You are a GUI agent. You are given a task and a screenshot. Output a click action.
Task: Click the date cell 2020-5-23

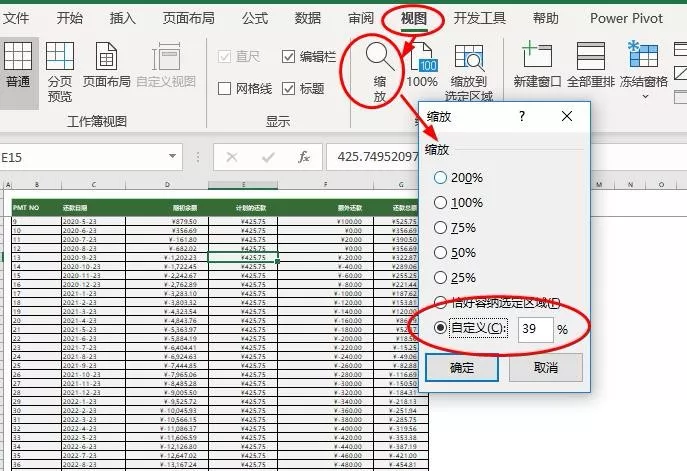click(93, 222)
